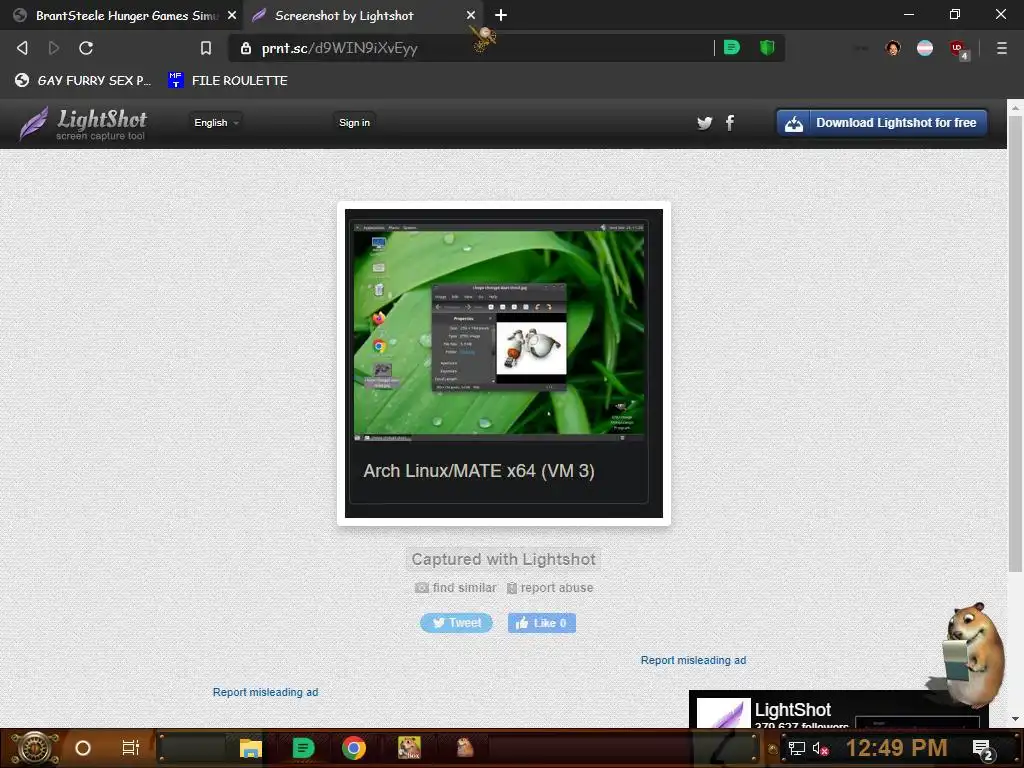The image size is (1024, 768).
Task: Click Download Lightshot for free button
Action: point(882,123)
